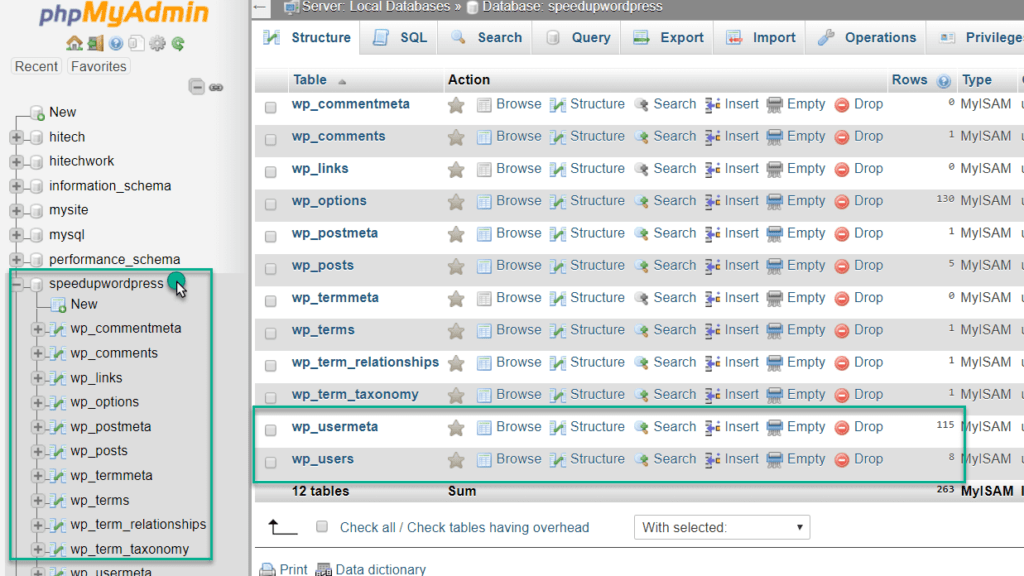
Task: Expand wp_term_taxonomy table in sidebar
Action: pos(38,549)
